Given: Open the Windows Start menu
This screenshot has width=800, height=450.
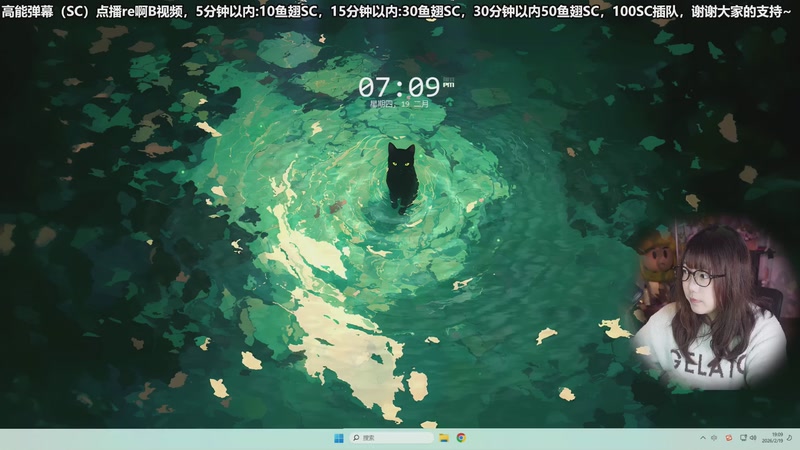Looking at the screenshot, I should point(339,438).
